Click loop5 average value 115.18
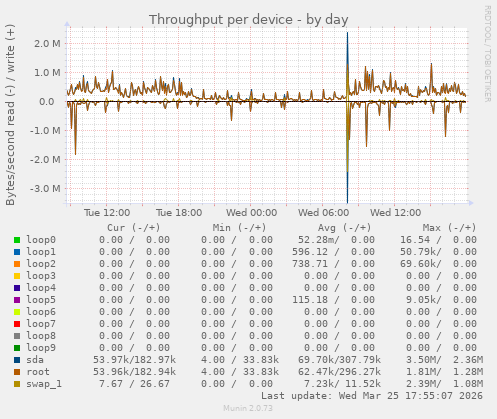This screenshot has height=419, width=497. coord(310,300)
